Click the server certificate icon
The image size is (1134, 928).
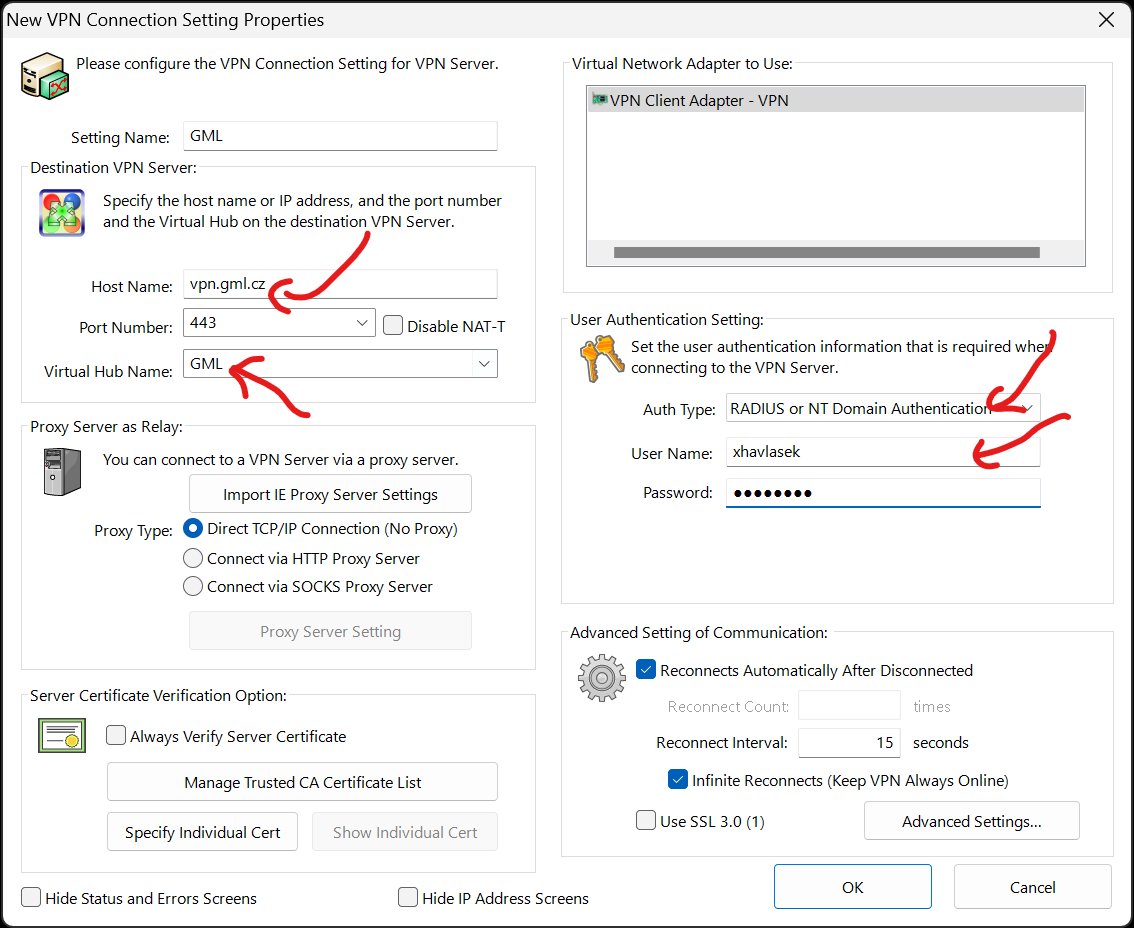click(x=62, y=735)
